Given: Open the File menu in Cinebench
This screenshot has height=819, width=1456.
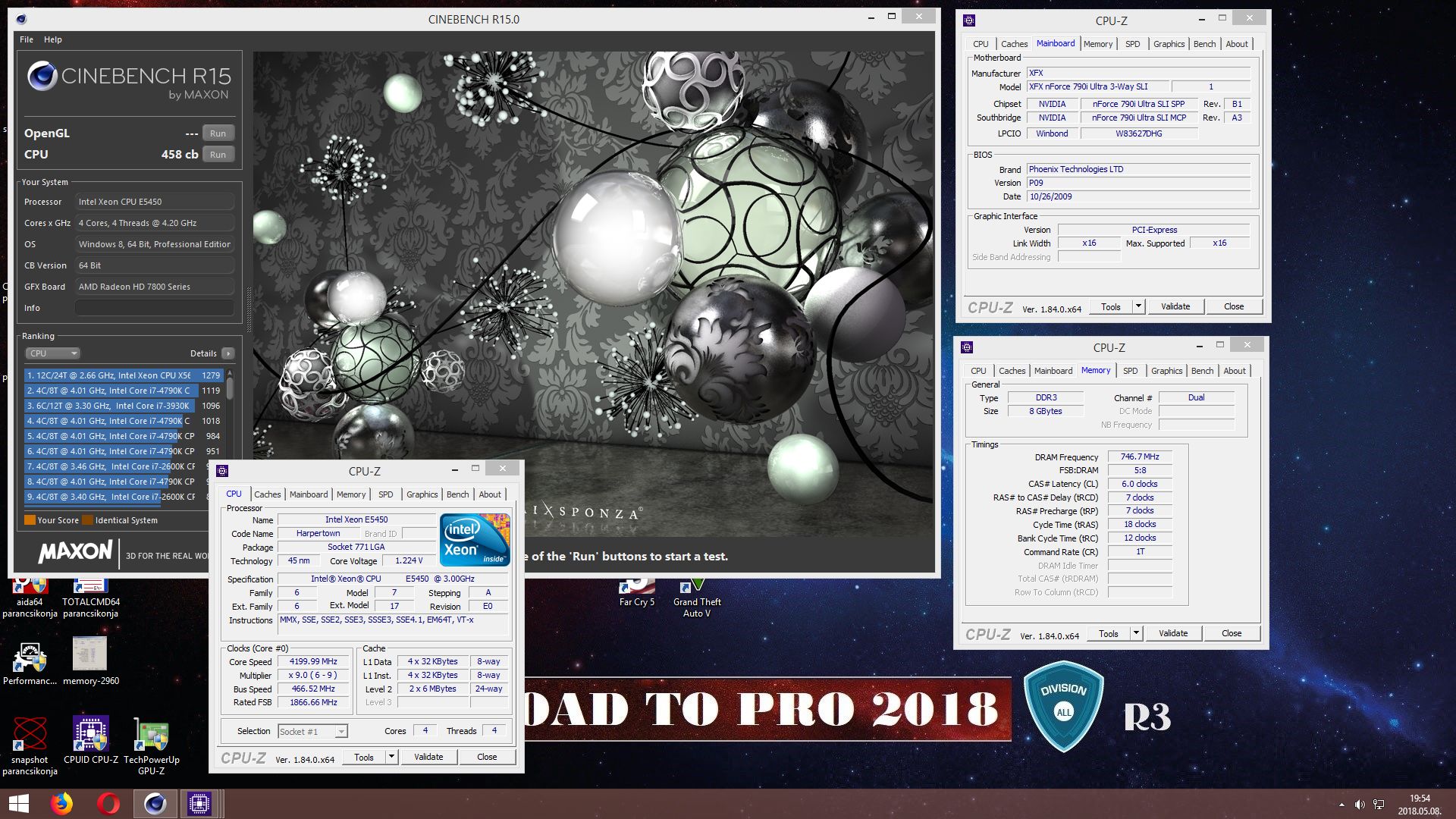Looking at the screenshot, I should 27,39.
